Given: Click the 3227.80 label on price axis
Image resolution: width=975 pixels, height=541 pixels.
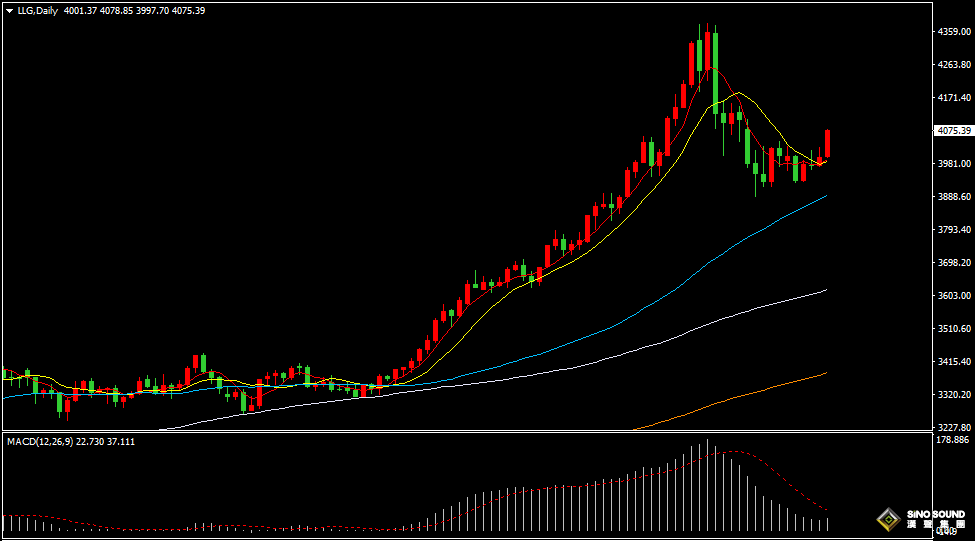Looking at the screenshot, I should pos(954,427).
